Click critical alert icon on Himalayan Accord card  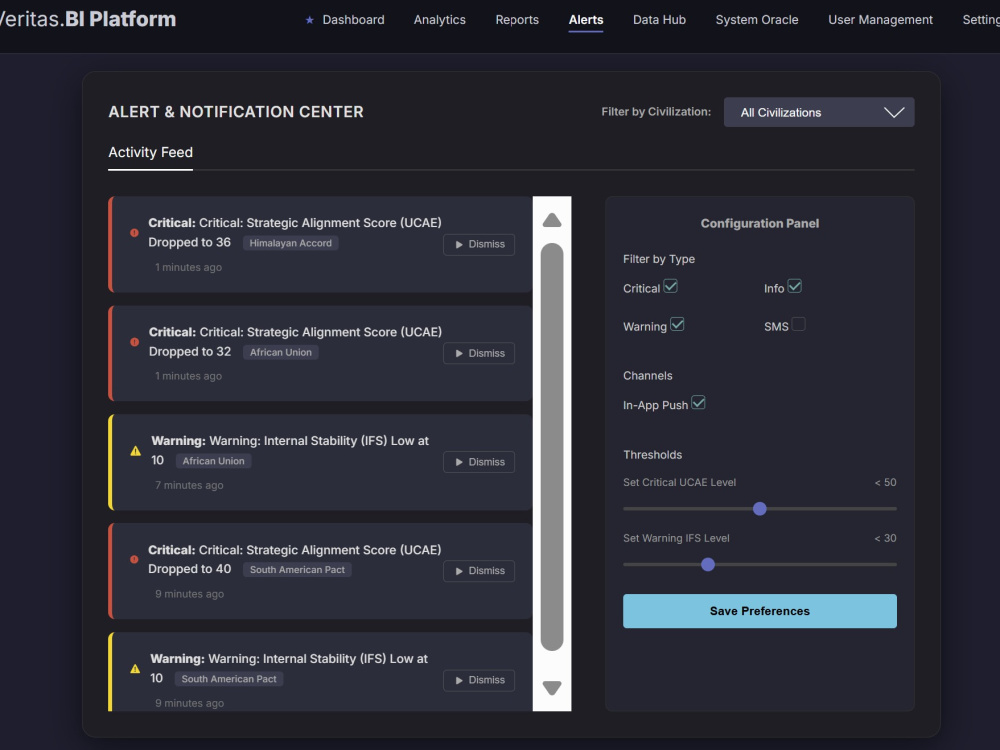(135, 233)
